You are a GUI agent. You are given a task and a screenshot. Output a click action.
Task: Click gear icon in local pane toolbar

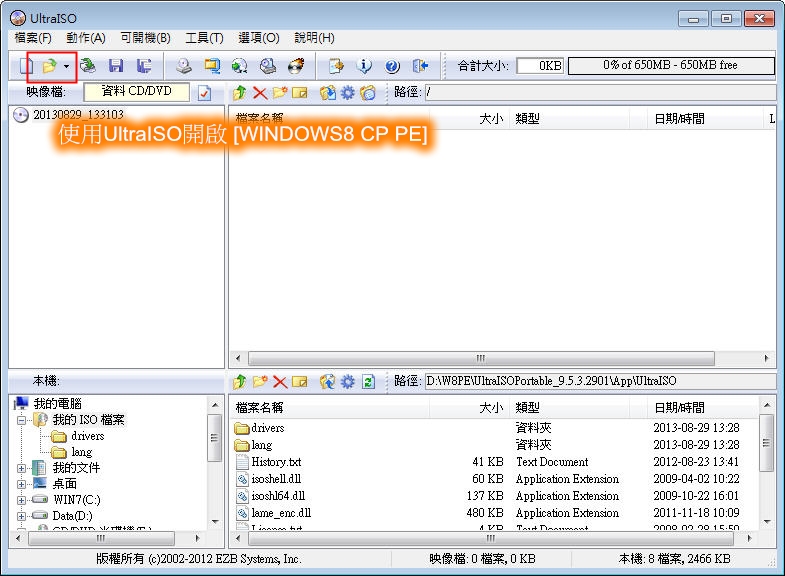click(x=348, y=382)
